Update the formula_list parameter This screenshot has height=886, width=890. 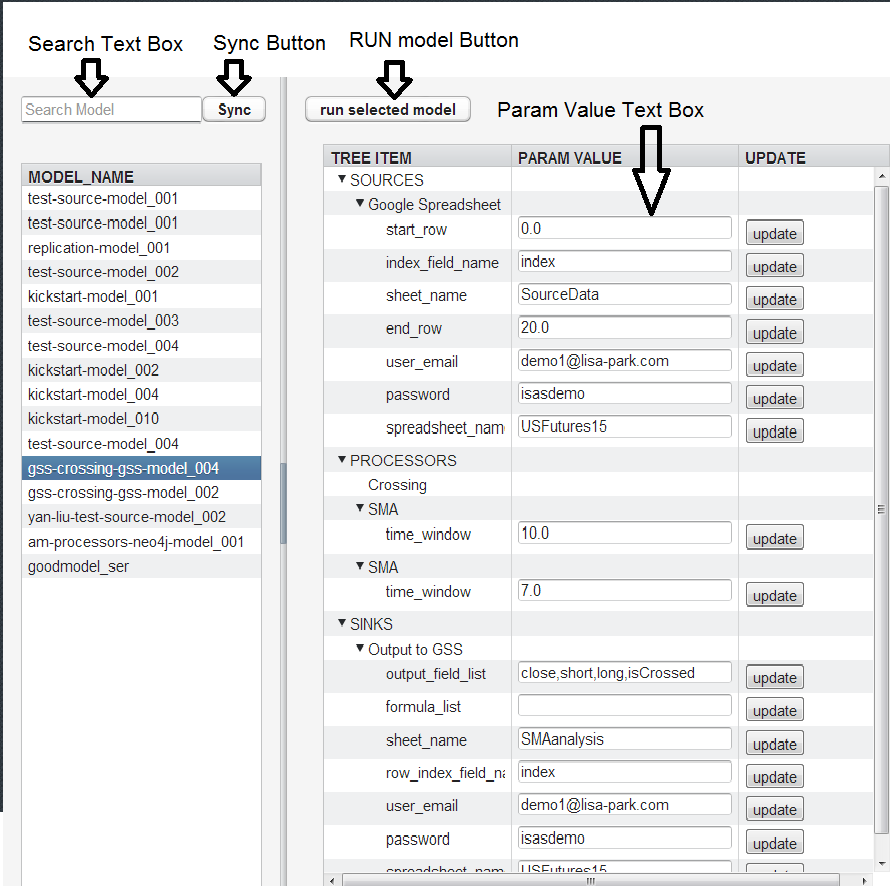(x=774, y=710)
